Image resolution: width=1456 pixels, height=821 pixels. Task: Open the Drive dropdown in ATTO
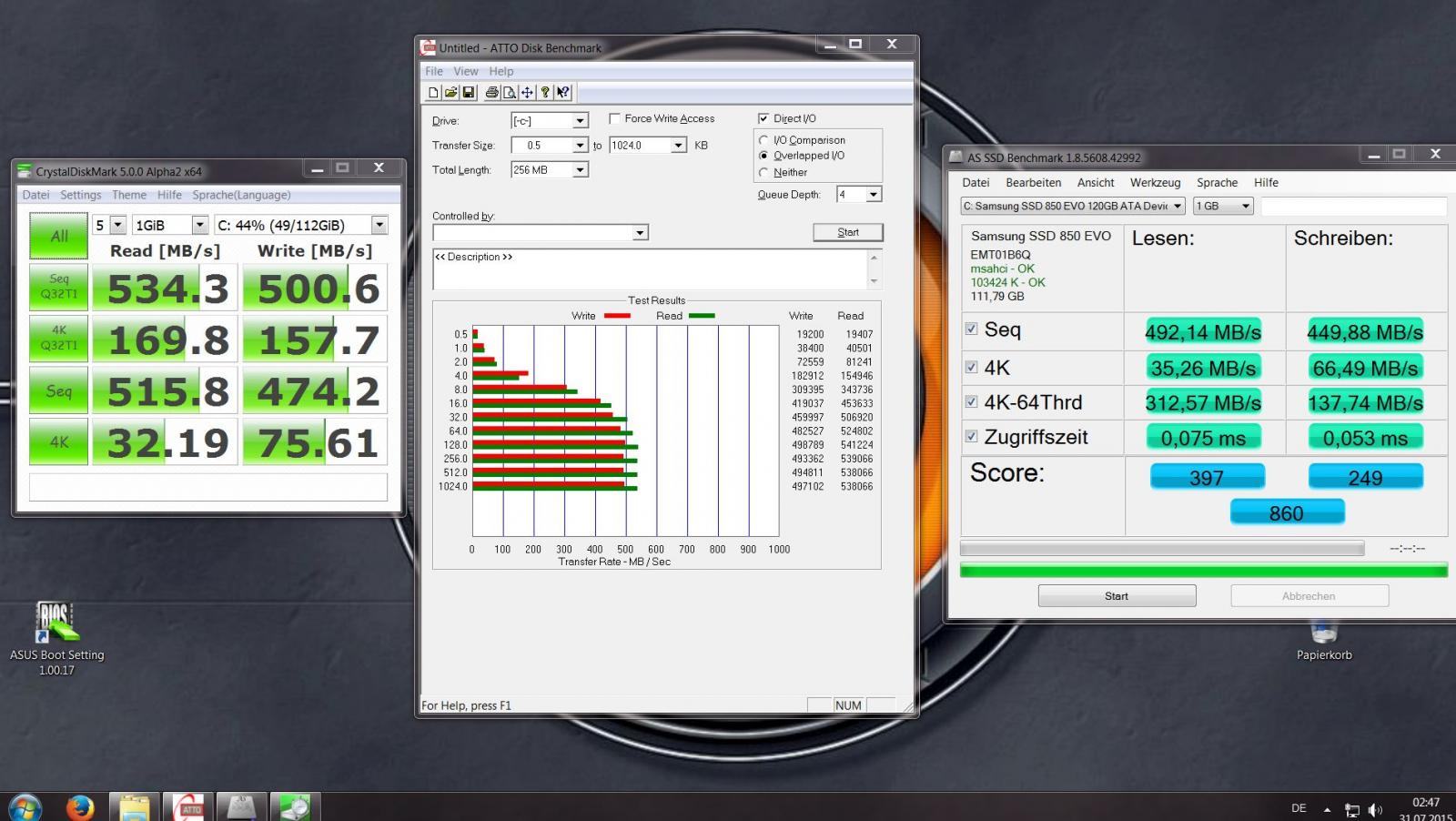[579, 120]
